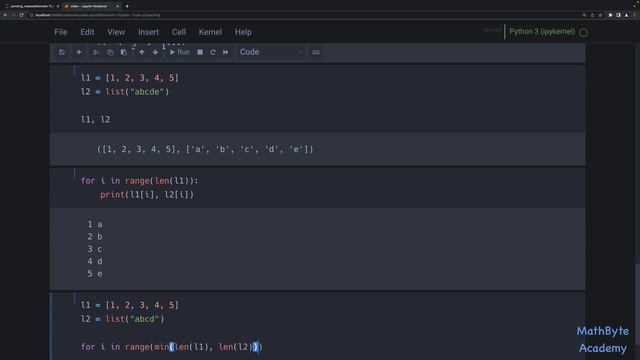
Task: Switch to the Jupyter Notebook browser tab
Action: click(91, 6)
